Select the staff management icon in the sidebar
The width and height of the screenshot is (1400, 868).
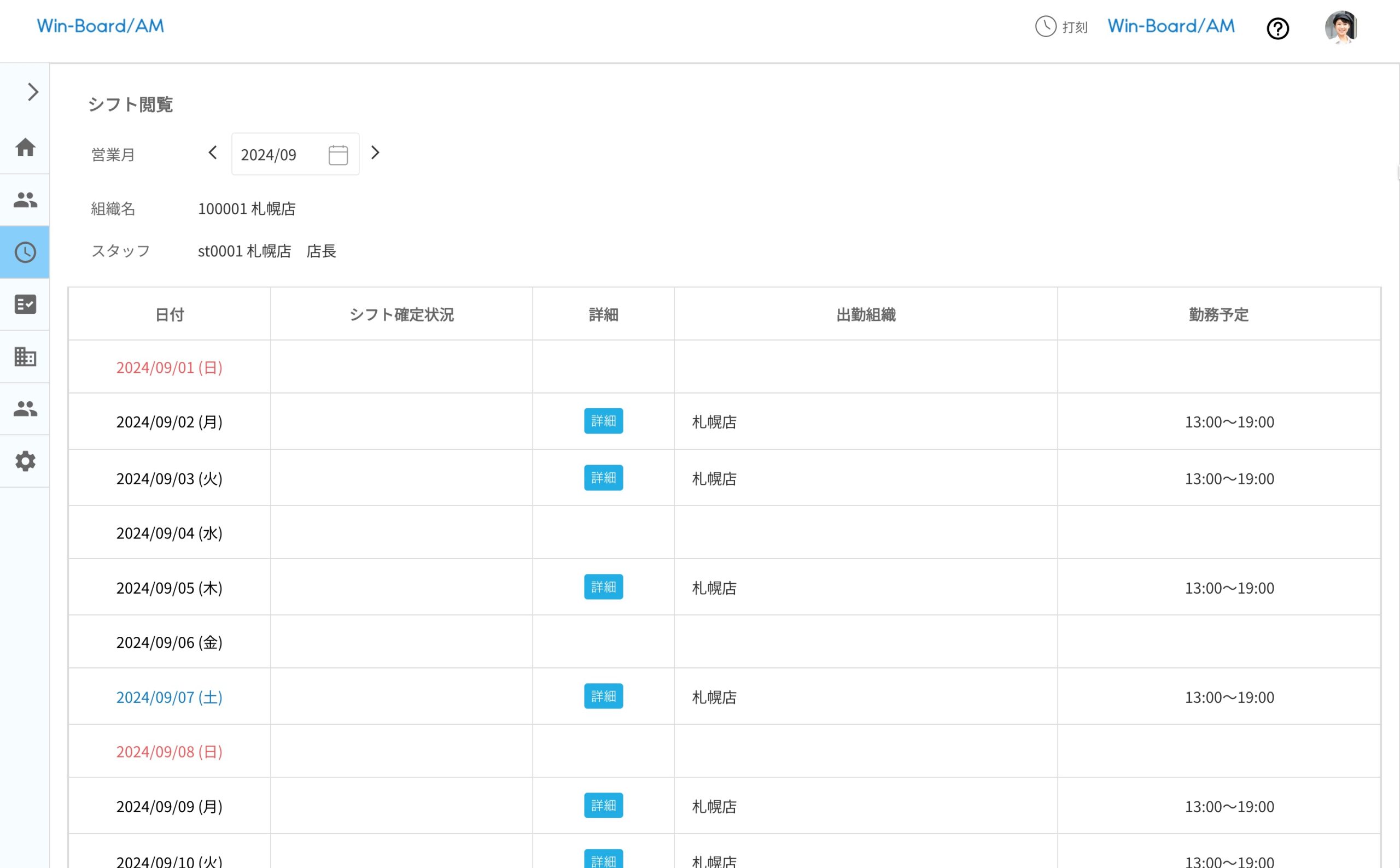tap(25, 200)
